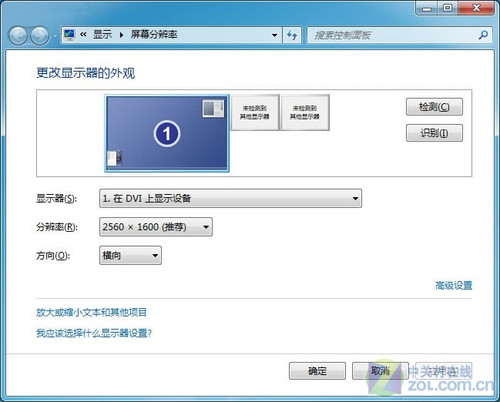This screenshot has width=500, height=402.
Task: Open the 高级设置 advanced settings link
Action: [x=454, y=285]
